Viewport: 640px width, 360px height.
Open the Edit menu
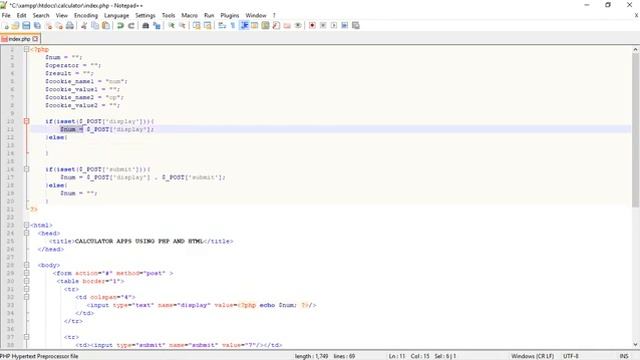[x=21, y=16]
